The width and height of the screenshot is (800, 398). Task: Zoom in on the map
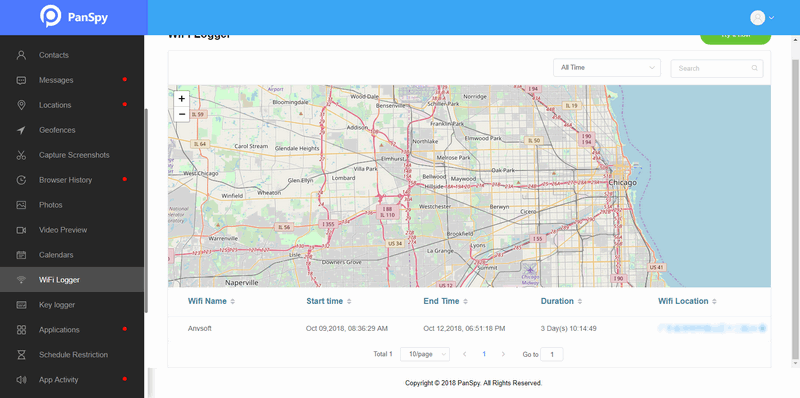point(182,98)
